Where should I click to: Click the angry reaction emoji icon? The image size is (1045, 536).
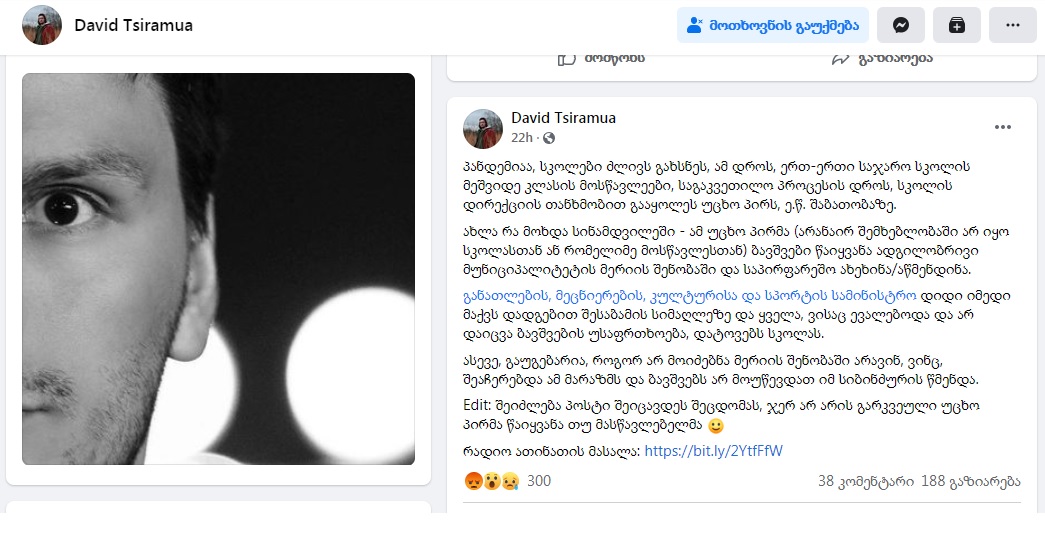pyautogui.click(x=473, y=481)
